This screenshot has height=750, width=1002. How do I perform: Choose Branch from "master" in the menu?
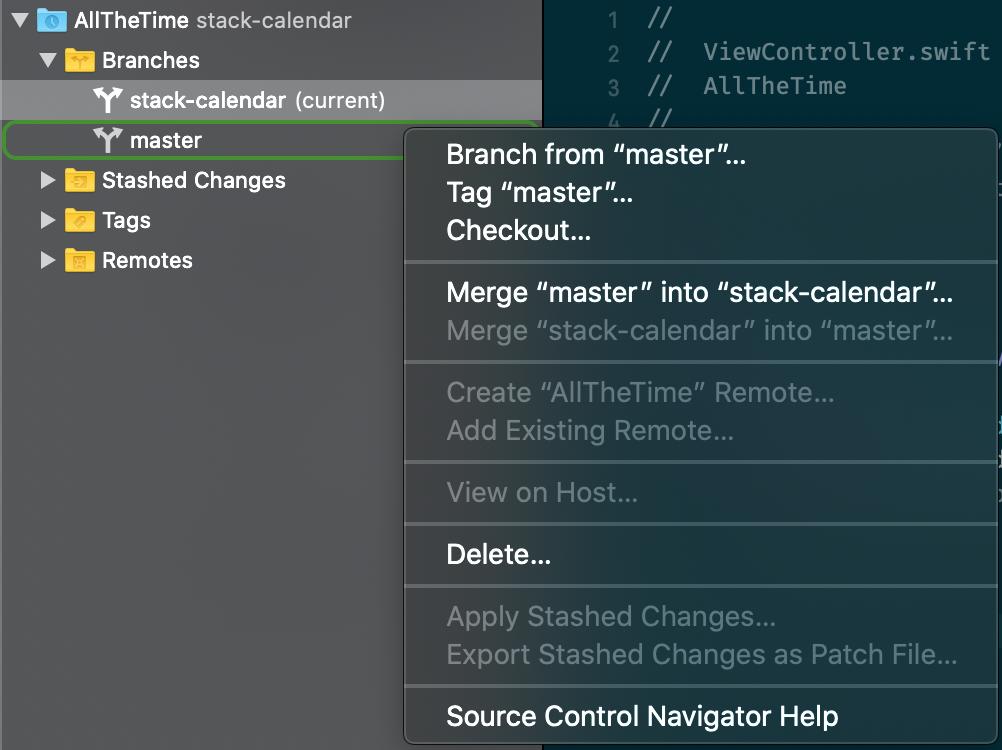click(x=594, y=154)
